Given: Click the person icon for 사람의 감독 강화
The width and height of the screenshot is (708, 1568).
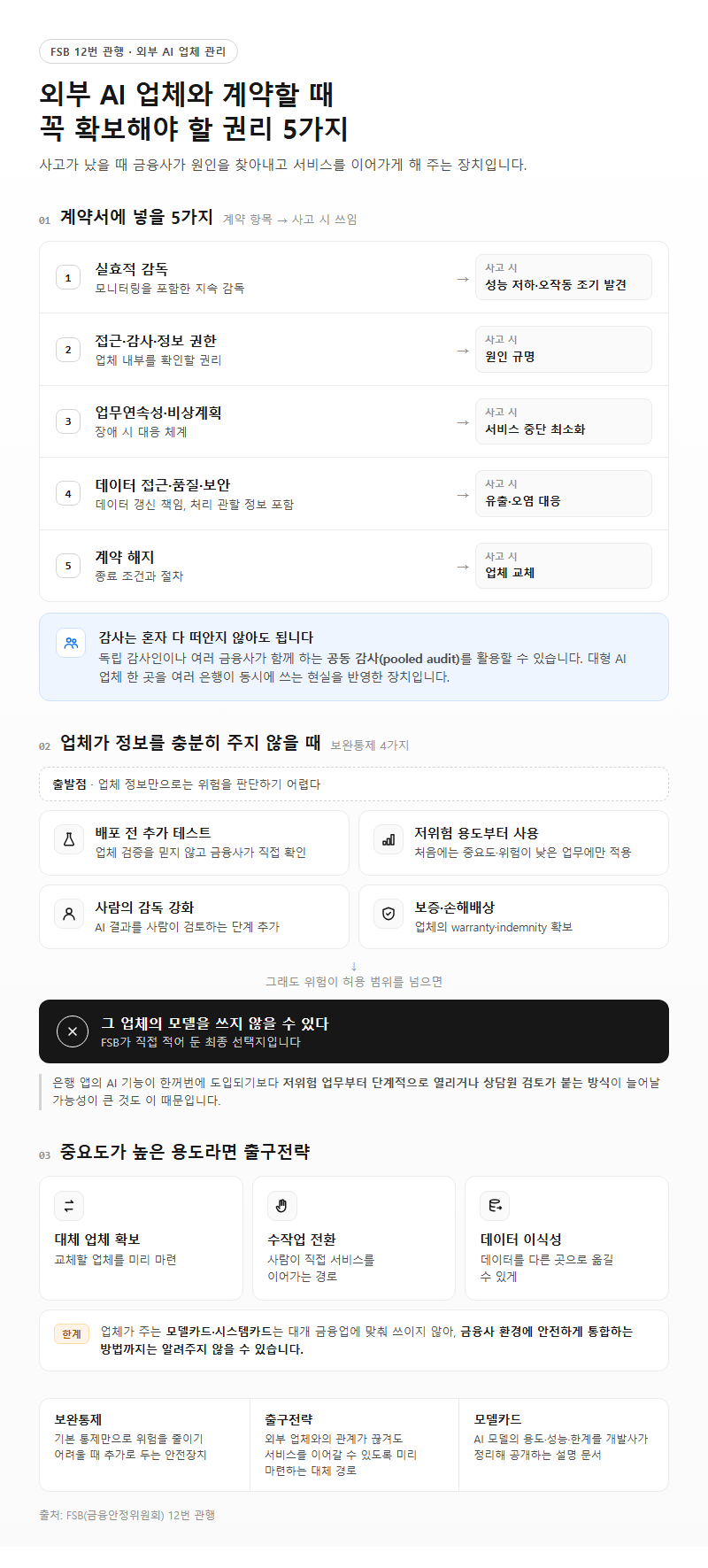Looking at the screenshot, I should click(68, 914).
